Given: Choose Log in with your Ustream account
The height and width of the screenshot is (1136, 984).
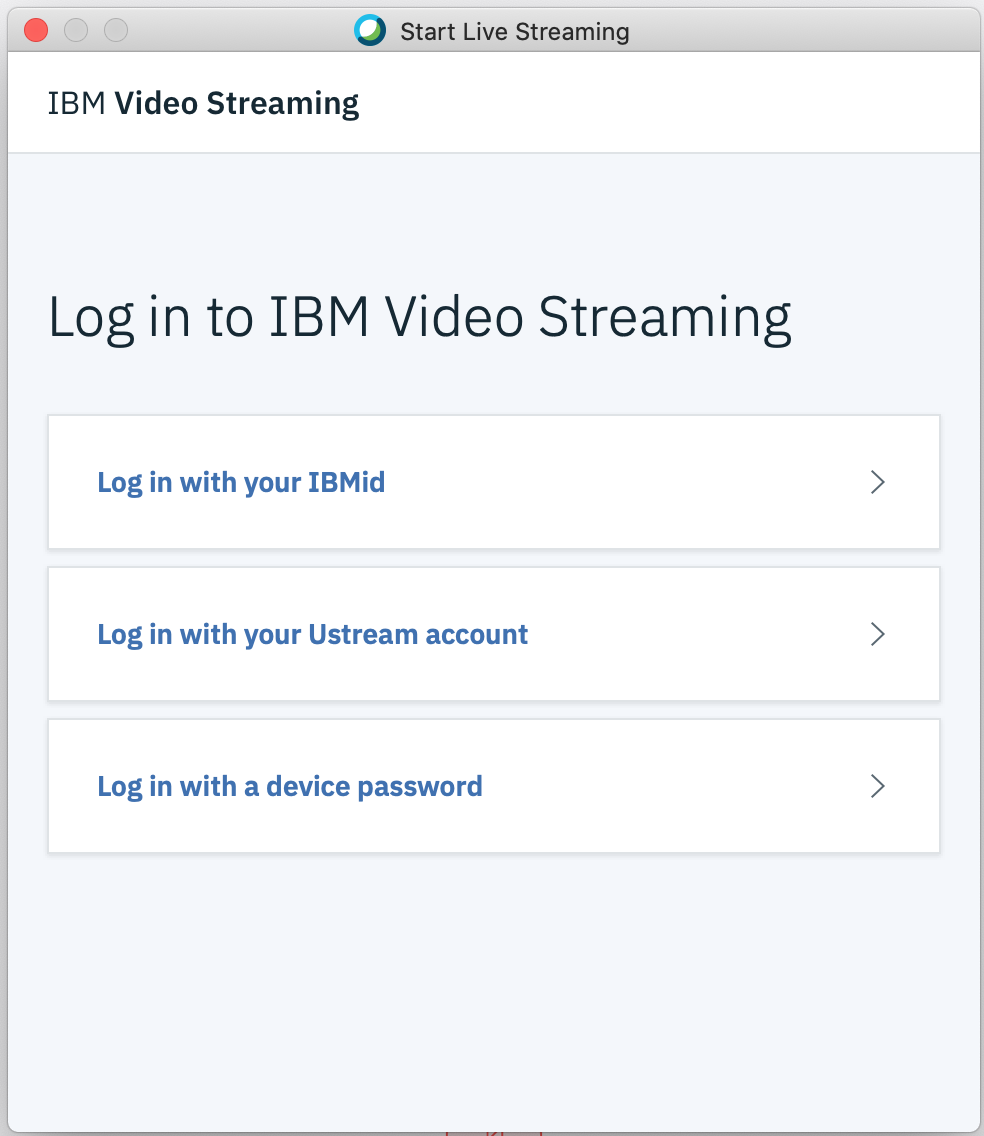Looking at the screenshot, I should 493,634.
